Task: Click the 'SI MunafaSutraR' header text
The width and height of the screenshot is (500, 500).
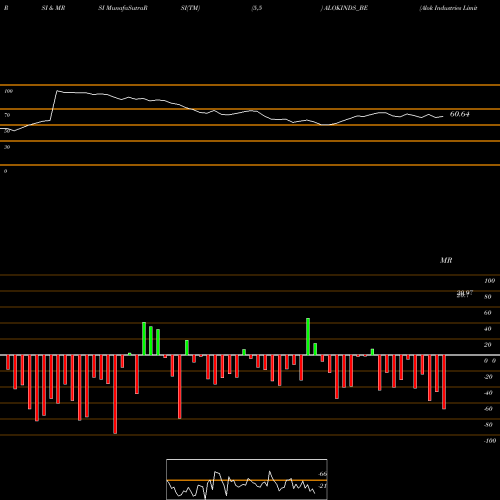Action: click(x=123, y=8)
